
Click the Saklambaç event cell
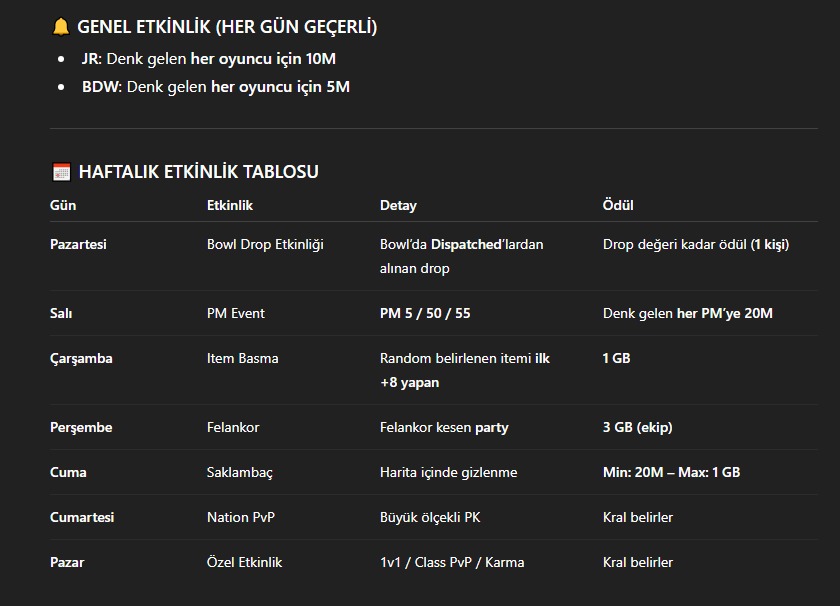point(239,473)
